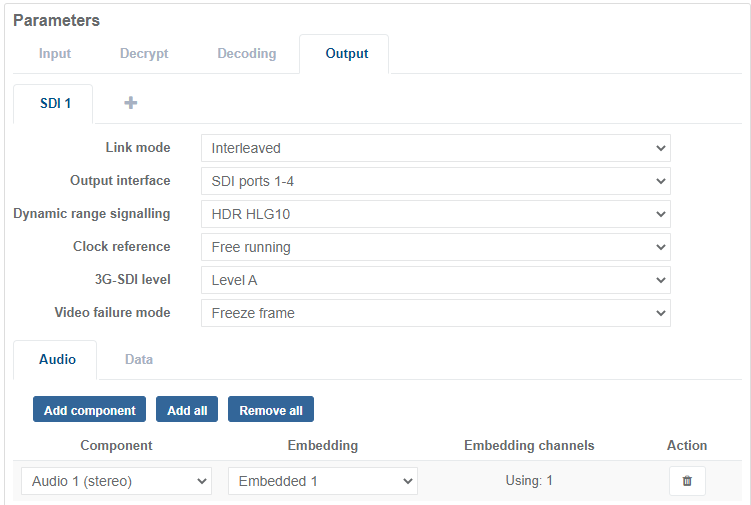Change the Clock reference selection
This screenshot has width=751, height=505.
click(435, 247)
